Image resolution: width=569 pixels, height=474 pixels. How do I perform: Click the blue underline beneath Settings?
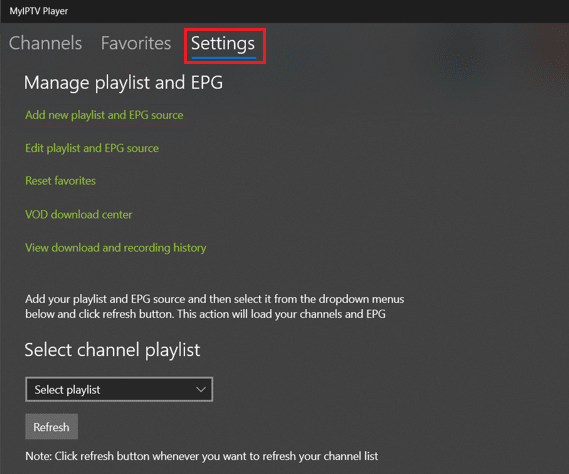[224, 57]
